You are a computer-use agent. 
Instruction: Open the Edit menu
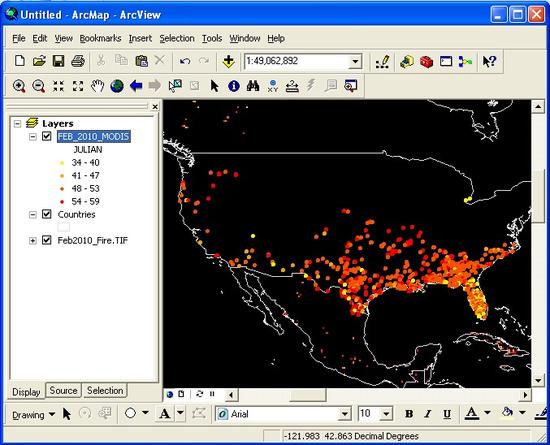40,38
